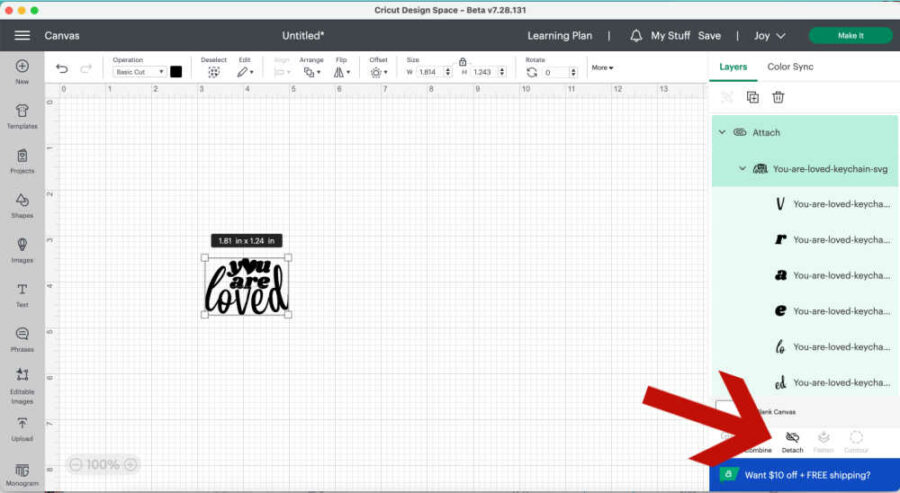Click the Deselect button in toolbar
The width and height of the screenshot is (900, 493).
coord(213,69)
